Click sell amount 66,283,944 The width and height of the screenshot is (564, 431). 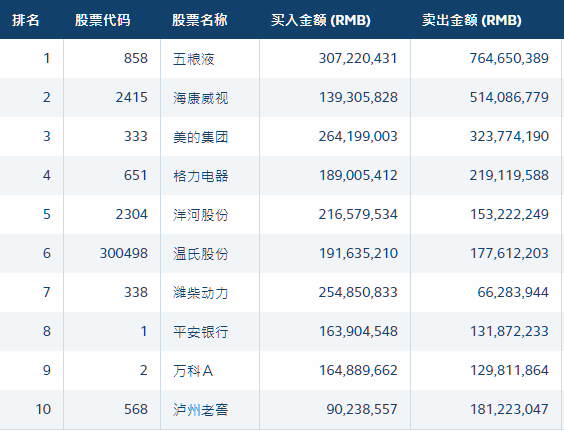tap(513, 292)
